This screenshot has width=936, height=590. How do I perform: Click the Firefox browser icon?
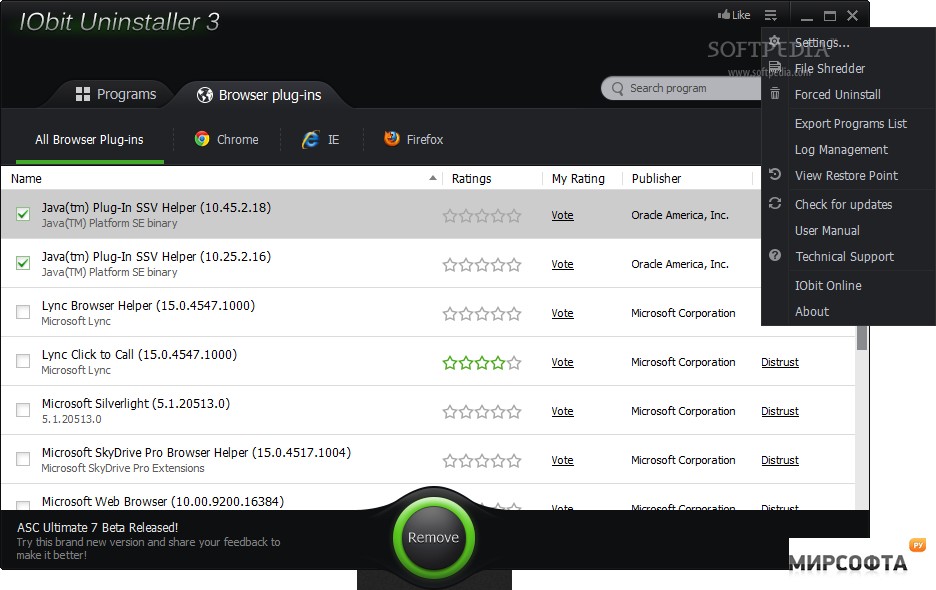pos(392,139)
